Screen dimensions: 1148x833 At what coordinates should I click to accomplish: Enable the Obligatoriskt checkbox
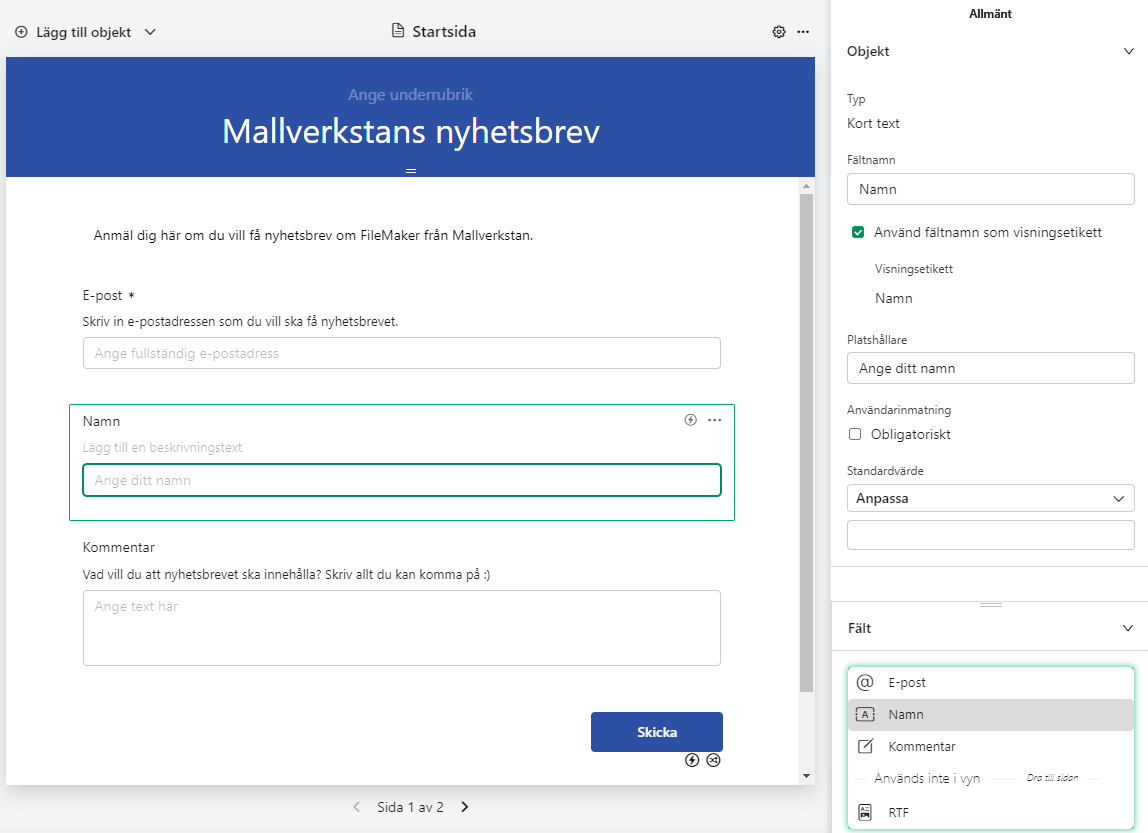pyautogui.click(x=854, y=434)
